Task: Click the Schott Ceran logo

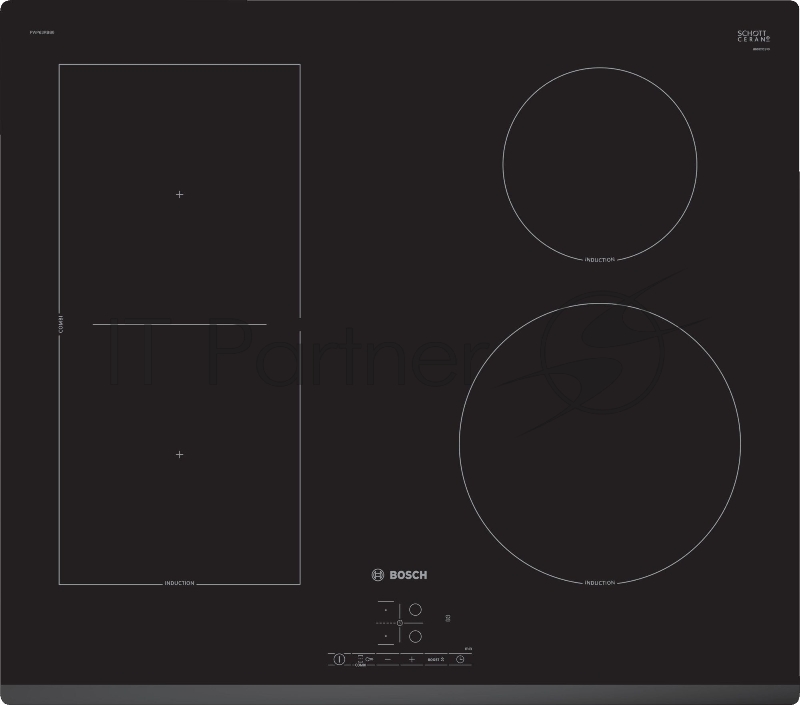Action: pos(751,38)
